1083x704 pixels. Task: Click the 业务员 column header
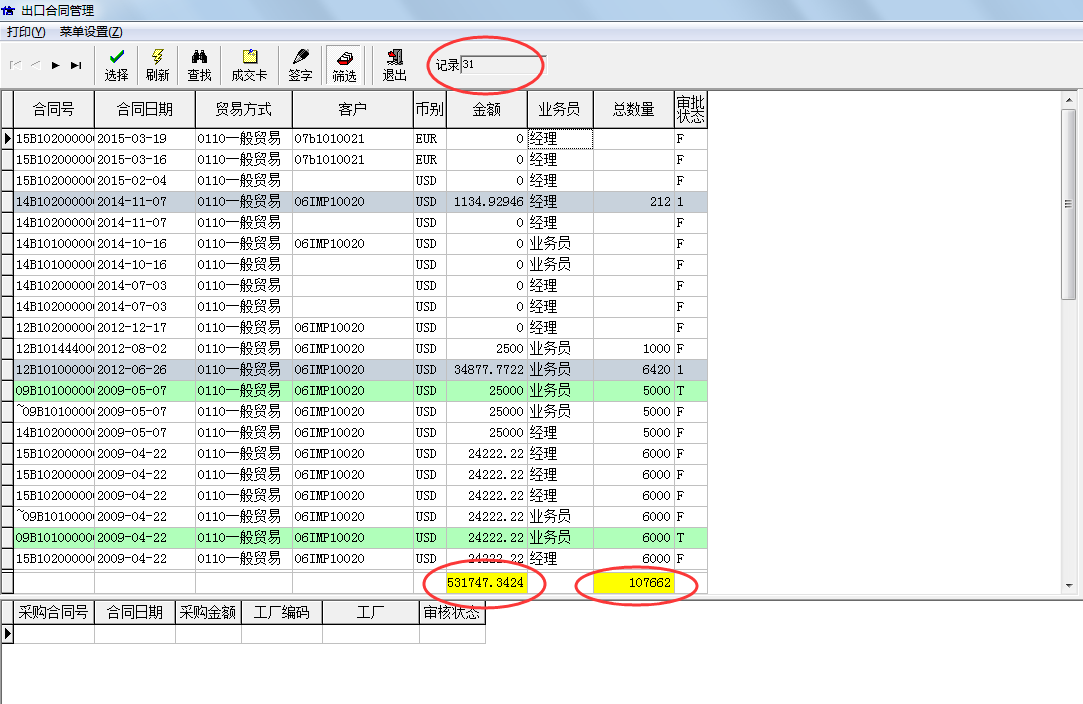(559, 109)
